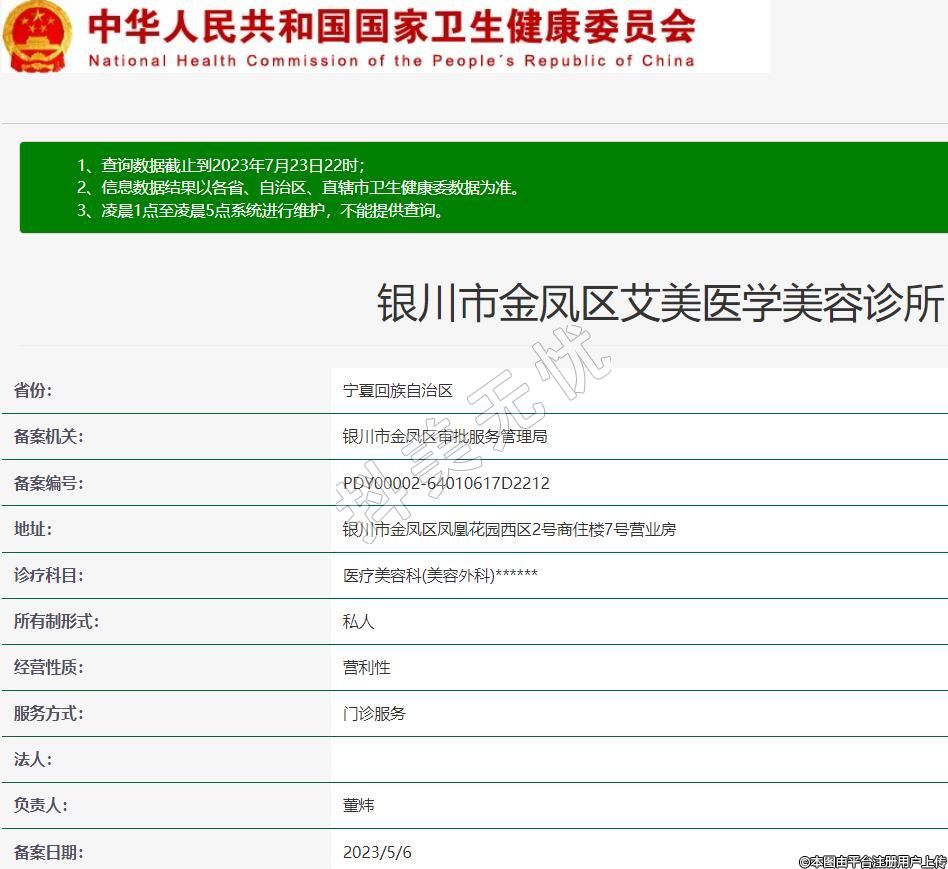This screenshot has height=869, width=948.
Task: Click the system maintenance hours notice
Action: click(x=260, y=211)
